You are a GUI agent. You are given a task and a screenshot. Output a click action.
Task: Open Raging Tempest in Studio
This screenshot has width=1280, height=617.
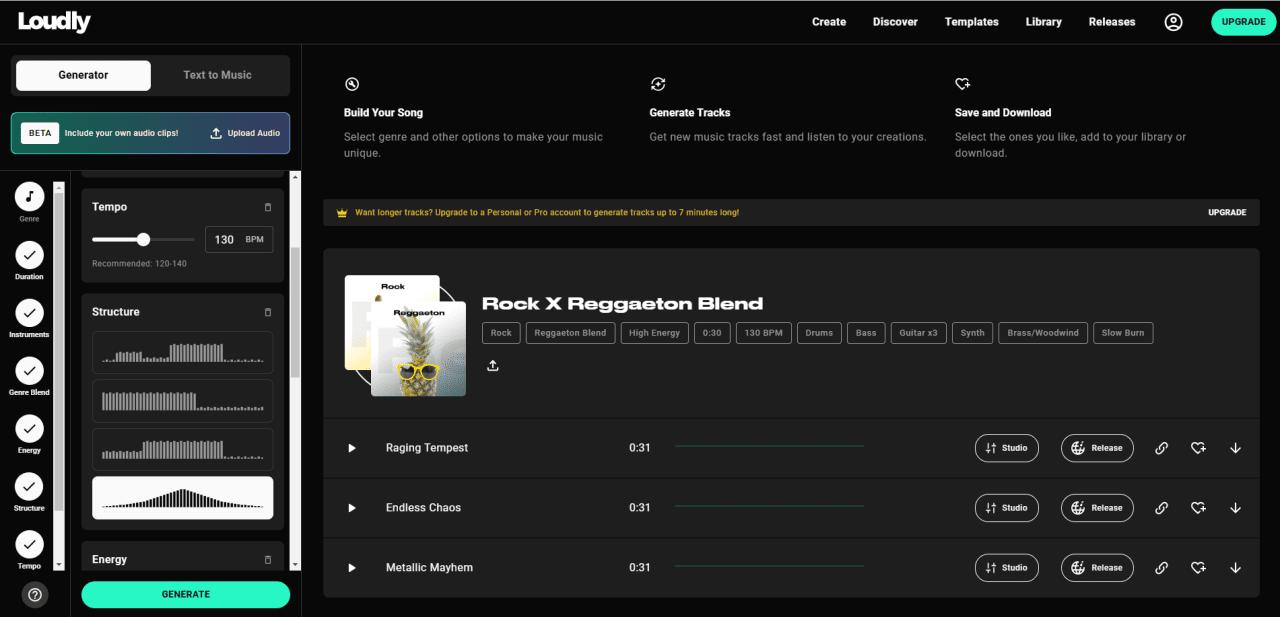pyautogui.click(x=1006, y=448)
